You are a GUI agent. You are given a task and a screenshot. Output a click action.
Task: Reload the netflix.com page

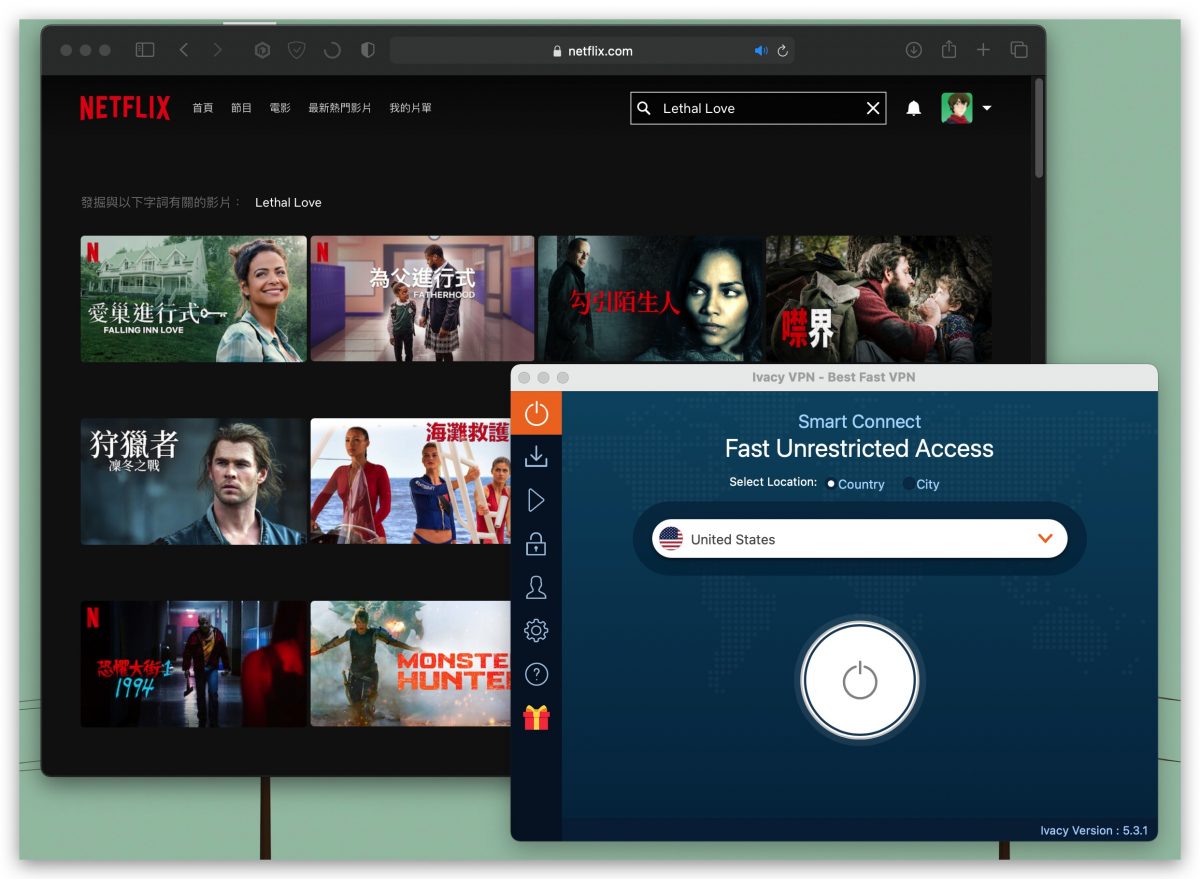click(783, 51)
